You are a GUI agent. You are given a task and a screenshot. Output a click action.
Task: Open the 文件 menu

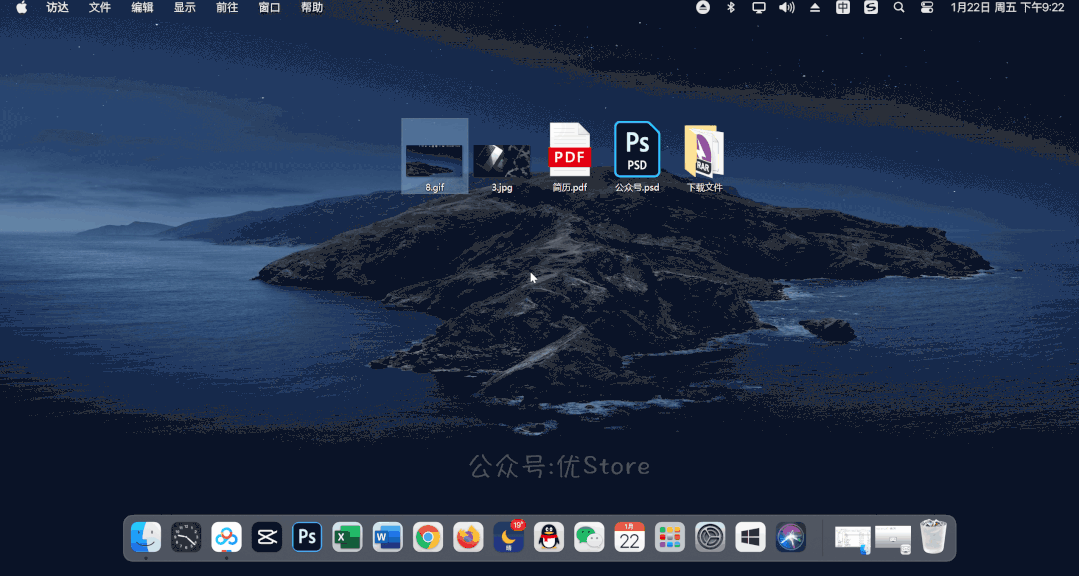click(100, 8)
